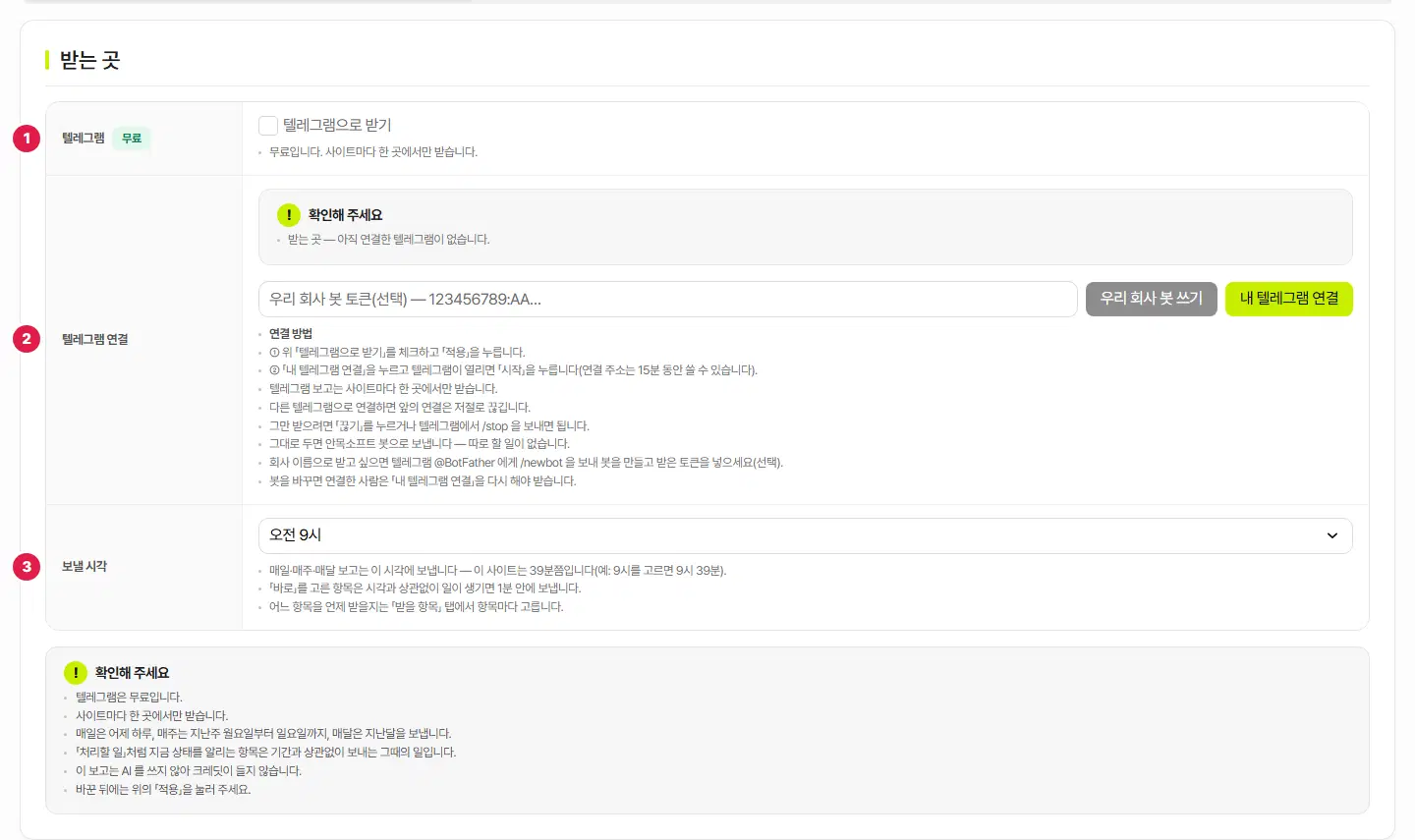The height and width of the screenshot is (840, 1415).
Task: Click the note starting "「바로」를 고른 항목은"
Action: point(425,588)
